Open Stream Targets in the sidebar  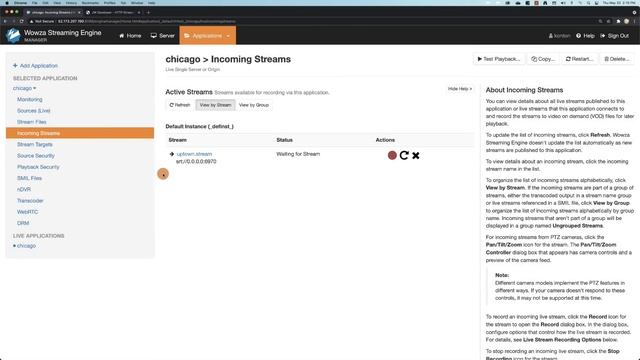35,144
